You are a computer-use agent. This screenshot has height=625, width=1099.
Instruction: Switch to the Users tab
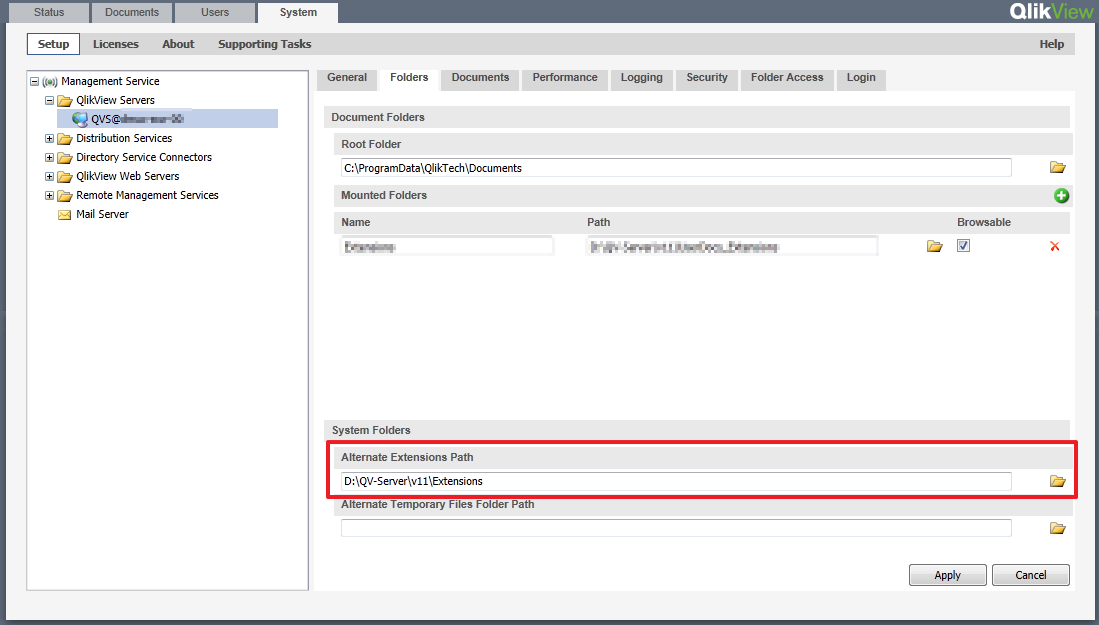pos(214,12)
